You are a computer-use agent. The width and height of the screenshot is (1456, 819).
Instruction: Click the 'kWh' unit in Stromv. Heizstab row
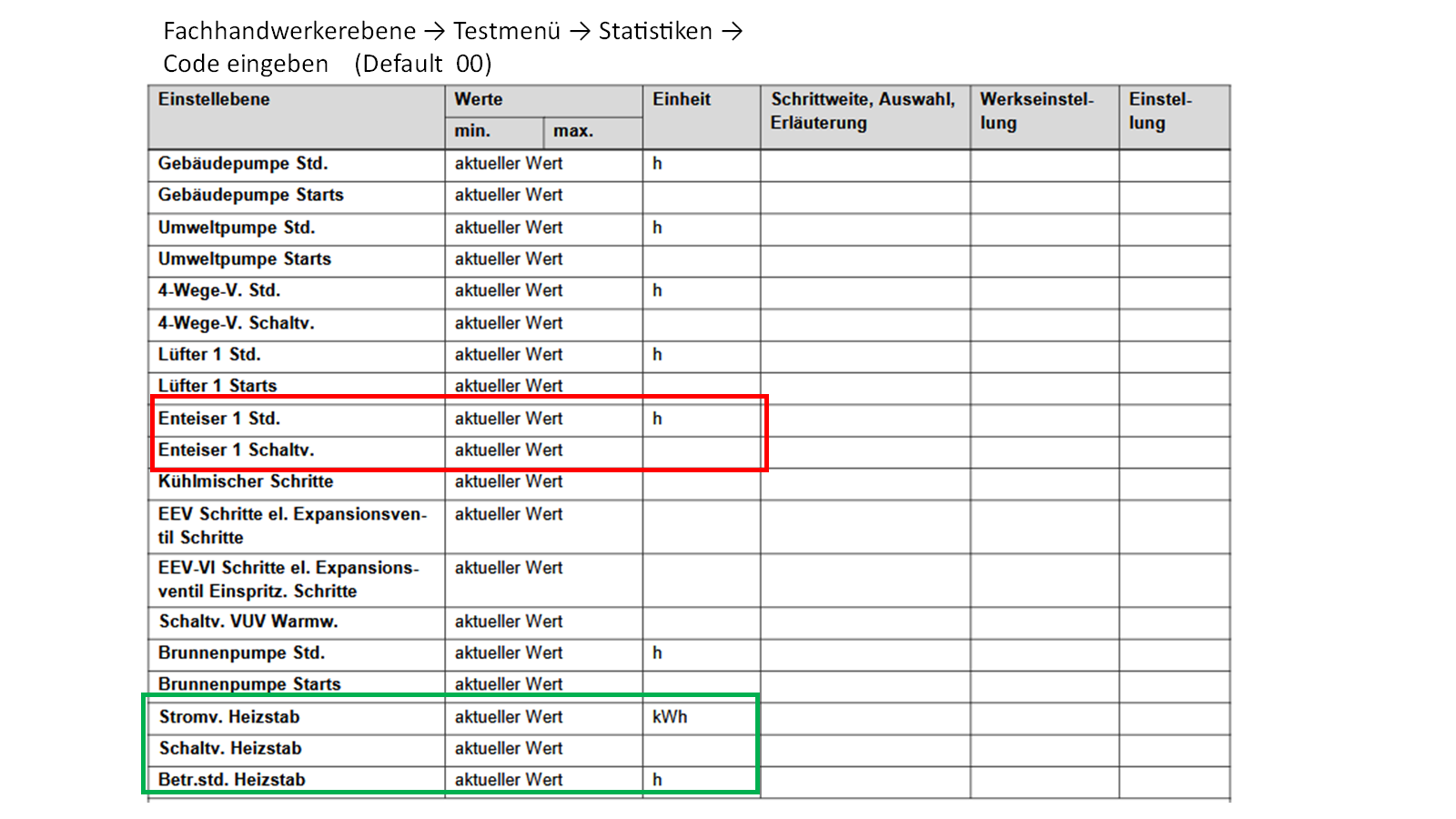[x=670, y=717]
